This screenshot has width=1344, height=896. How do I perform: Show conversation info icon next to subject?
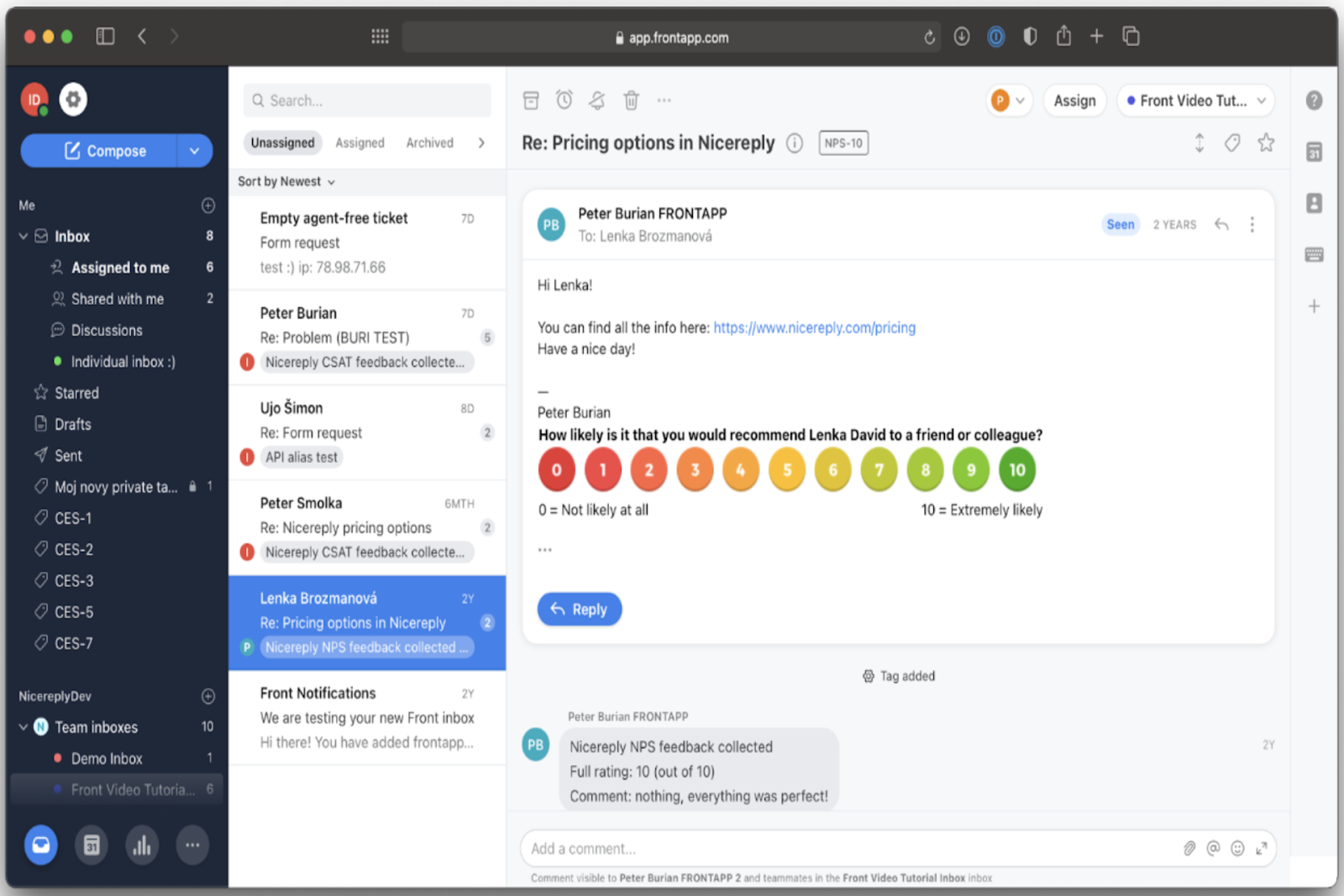tap(795, 144)
